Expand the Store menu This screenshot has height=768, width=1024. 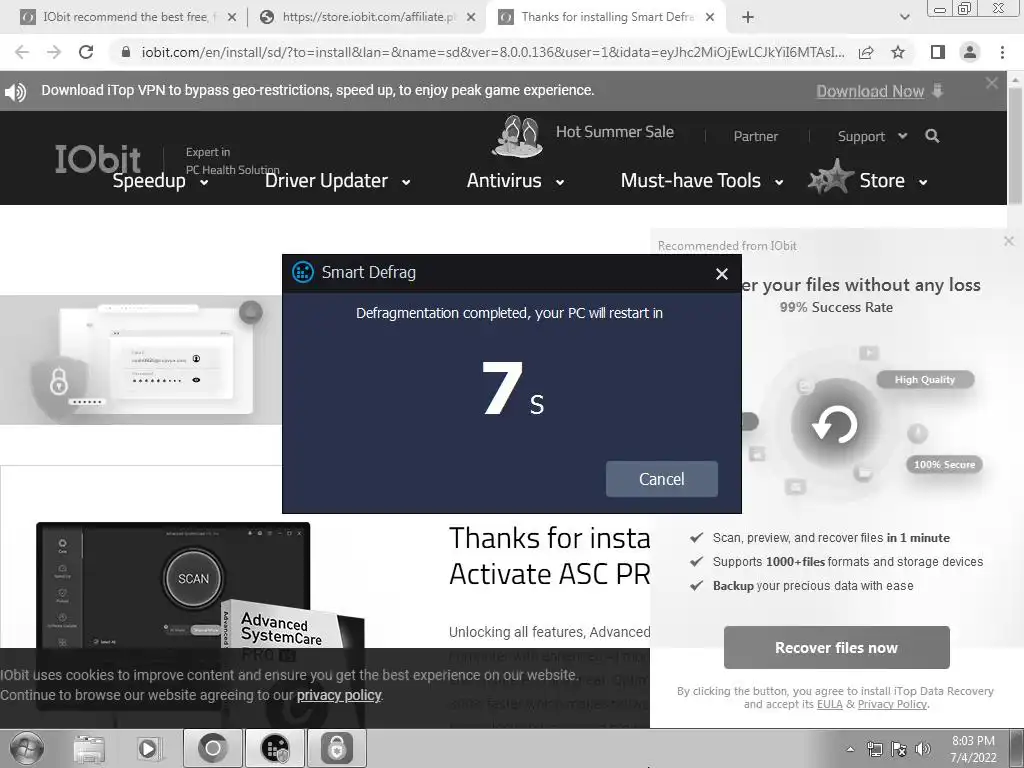pos(893,181)
